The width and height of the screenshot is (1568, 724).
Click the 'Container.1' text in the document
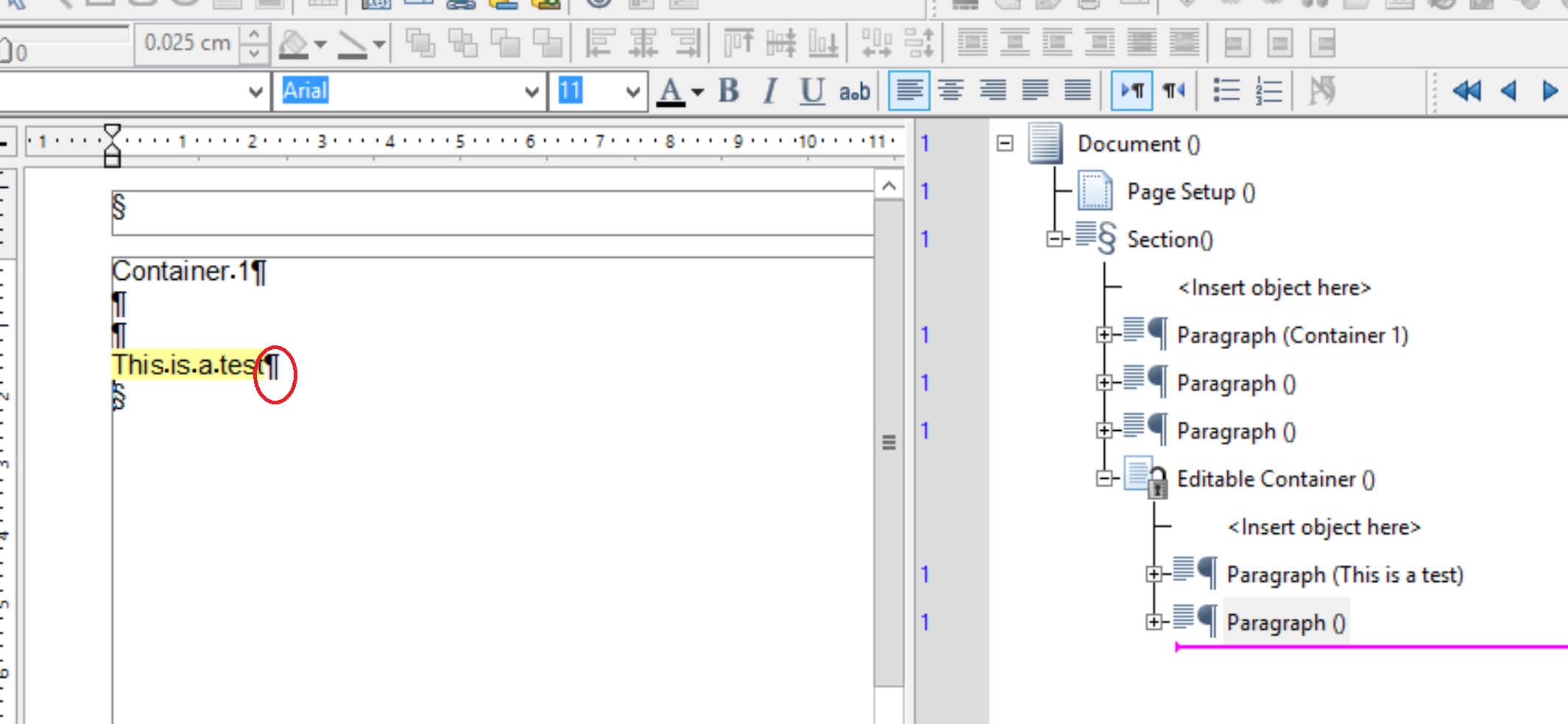coord(181,272)
